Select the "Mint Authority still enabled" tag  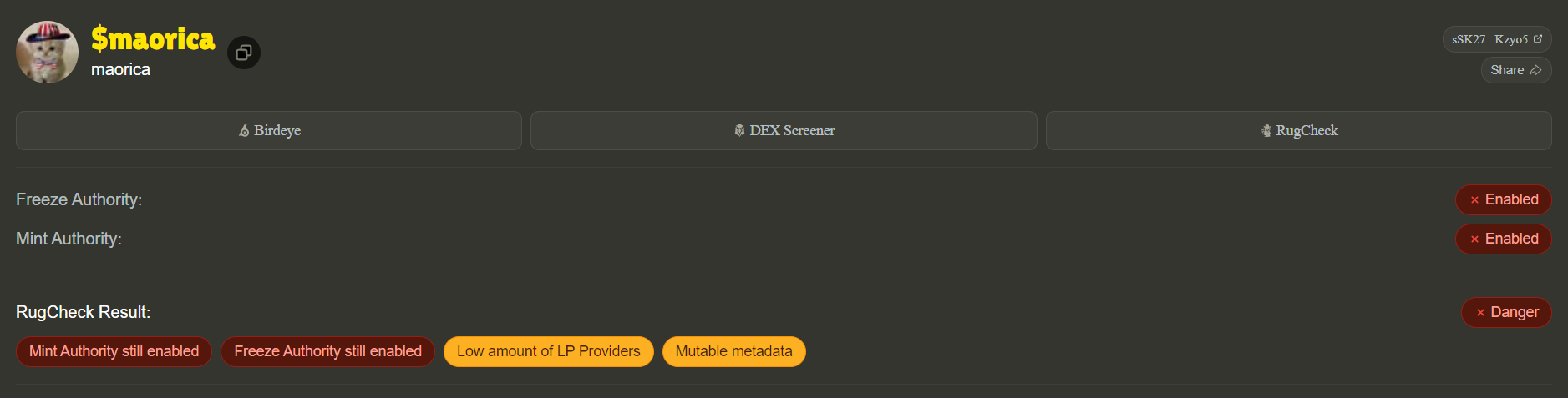point(114,351)
